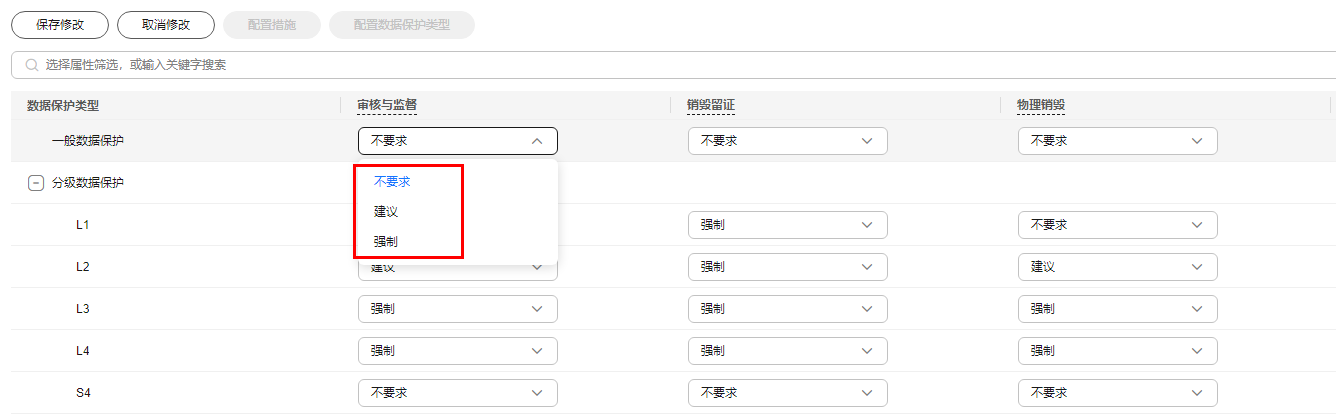Open the S4 销毁留证 dropdown
Screen dimensions: 1336x416
point(788,393)
